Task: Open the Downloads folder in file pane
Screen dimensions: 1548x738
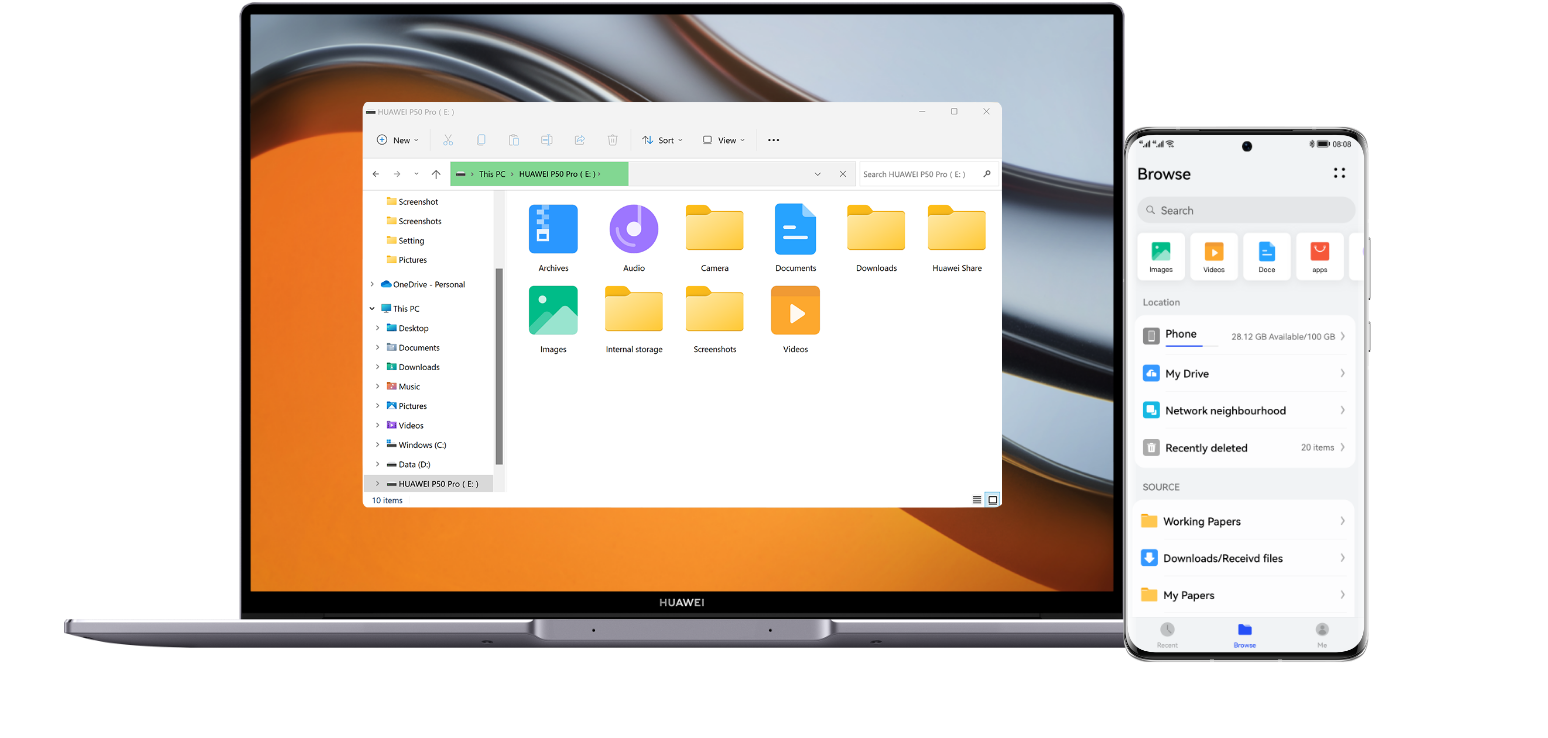Action: coord(876,228)
